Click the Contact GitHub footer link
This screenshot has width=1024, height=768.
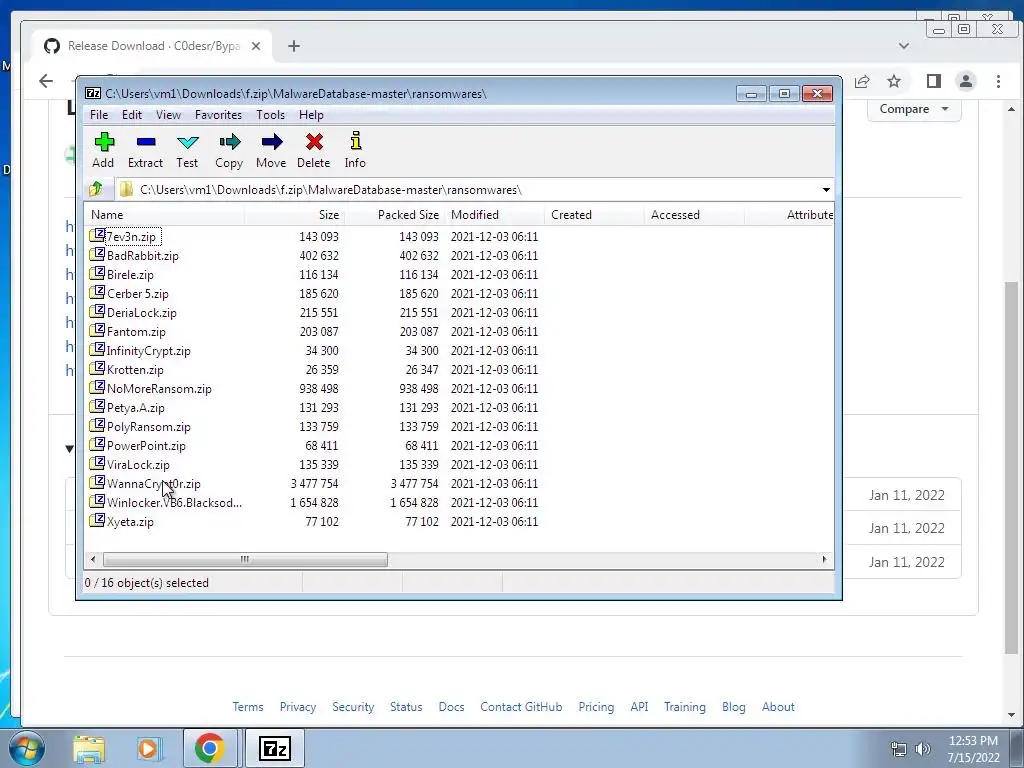[x=521, y=707]
